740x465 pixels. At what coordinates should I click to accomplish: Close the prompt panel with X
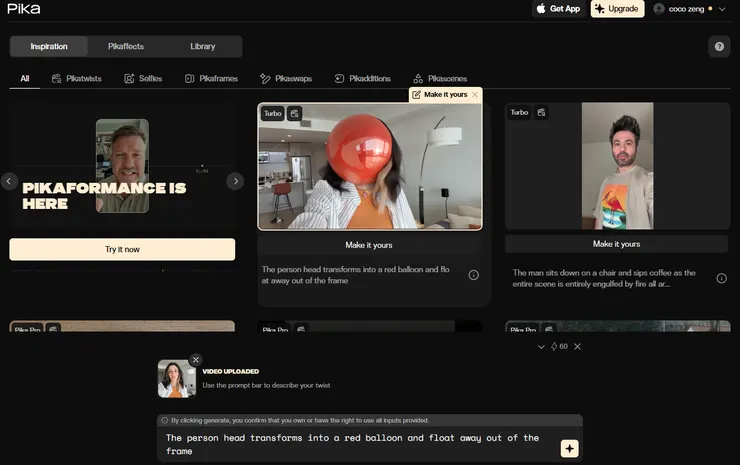pos(577,347)
